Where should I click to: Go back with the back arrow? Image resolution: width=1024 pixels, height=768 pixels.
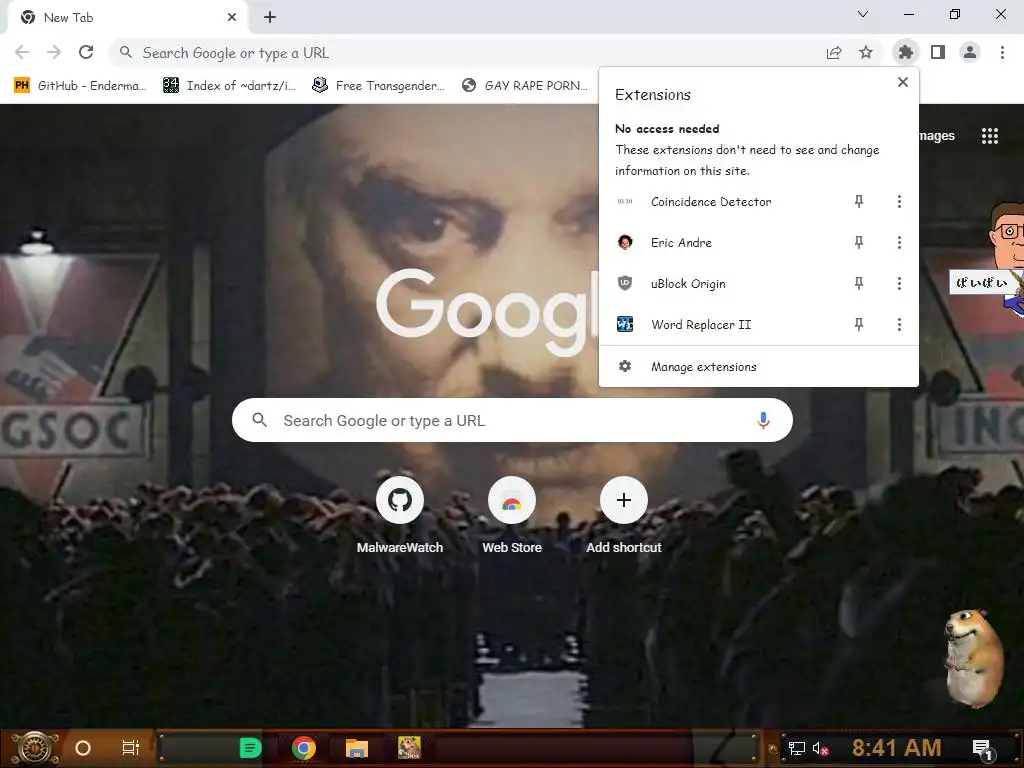click(22, 52)
